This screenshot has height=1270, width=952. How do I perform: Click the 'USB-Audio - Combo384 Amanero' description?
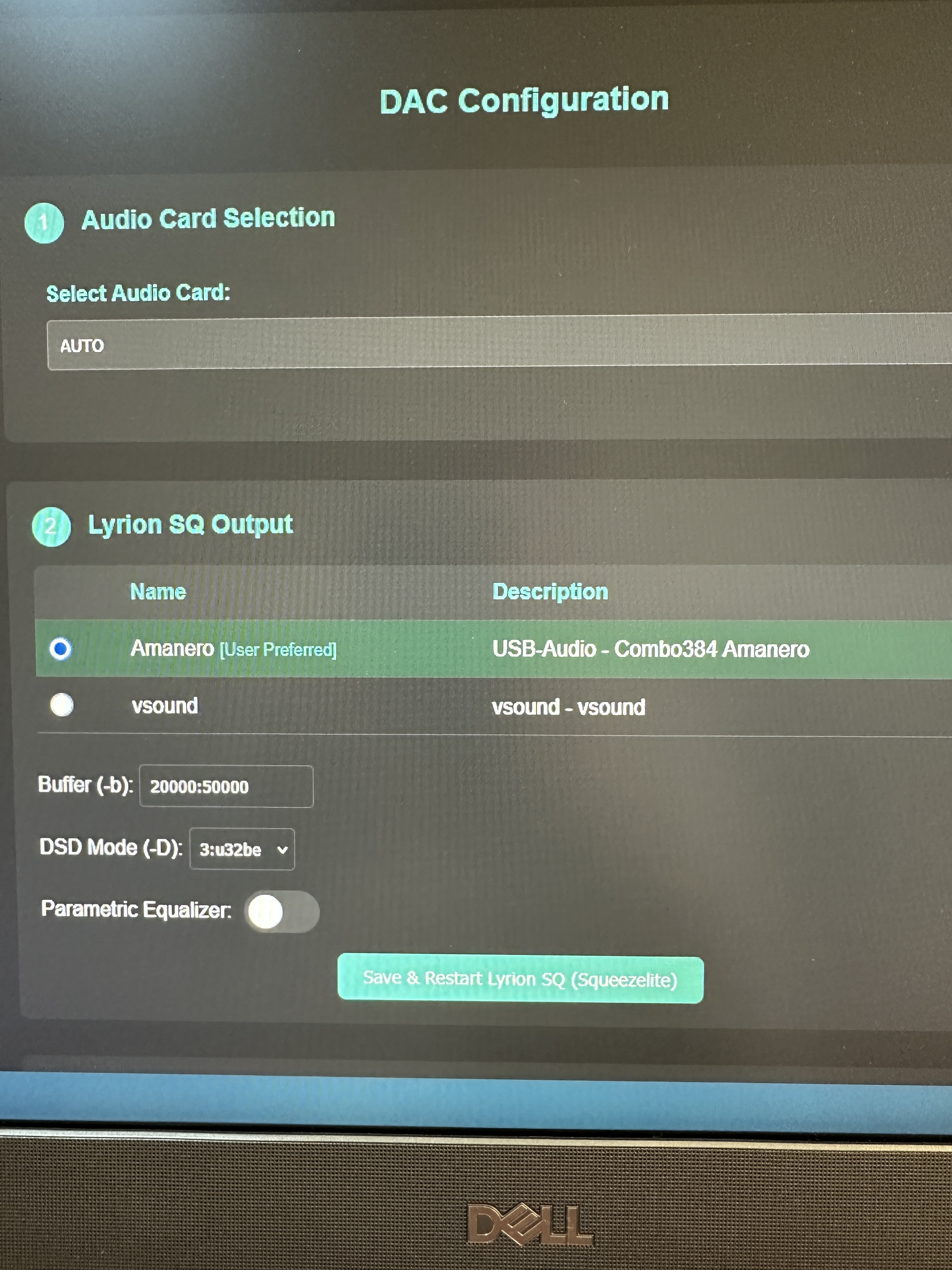tap(651, 649)
